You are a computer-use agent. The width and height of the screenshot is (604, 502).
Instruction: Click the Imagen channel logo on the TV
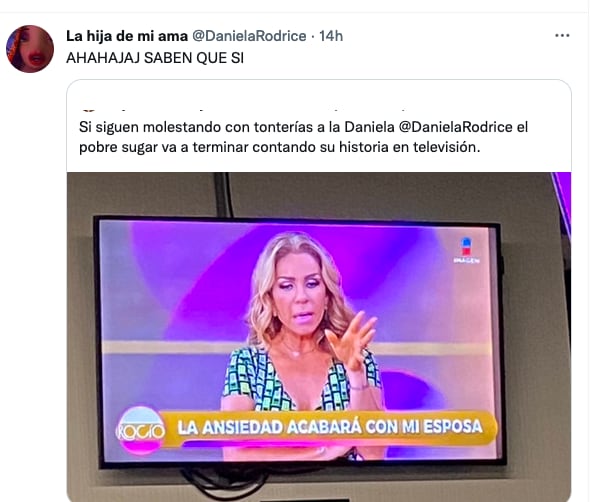[466, 251]
